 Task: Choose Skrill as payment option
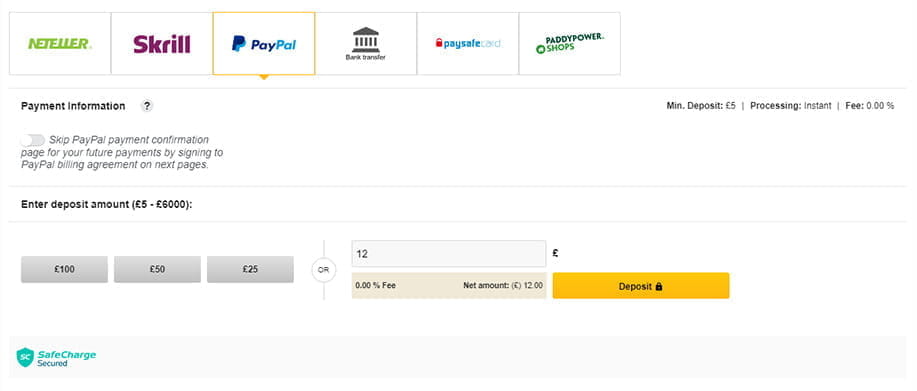[161, 44]
